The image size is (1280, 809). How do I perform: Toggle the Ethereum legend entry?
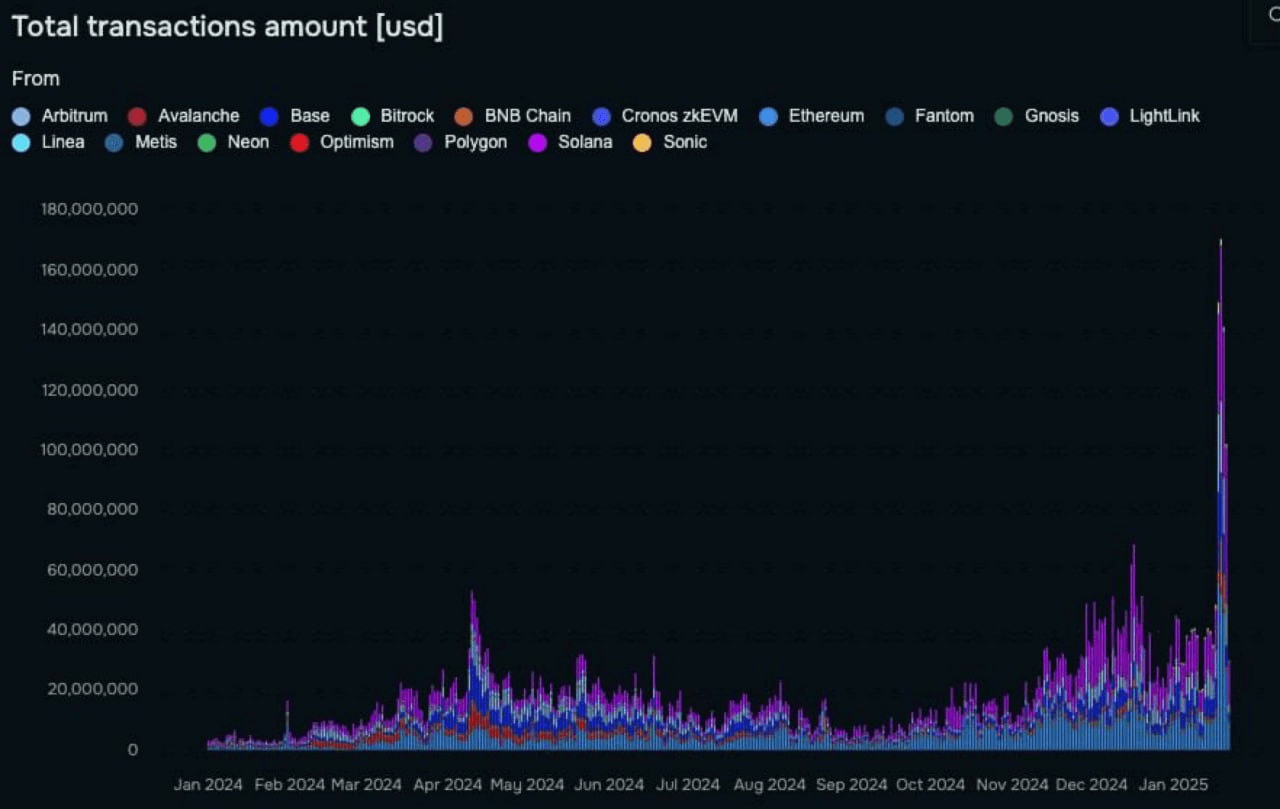tap(811, 116)
